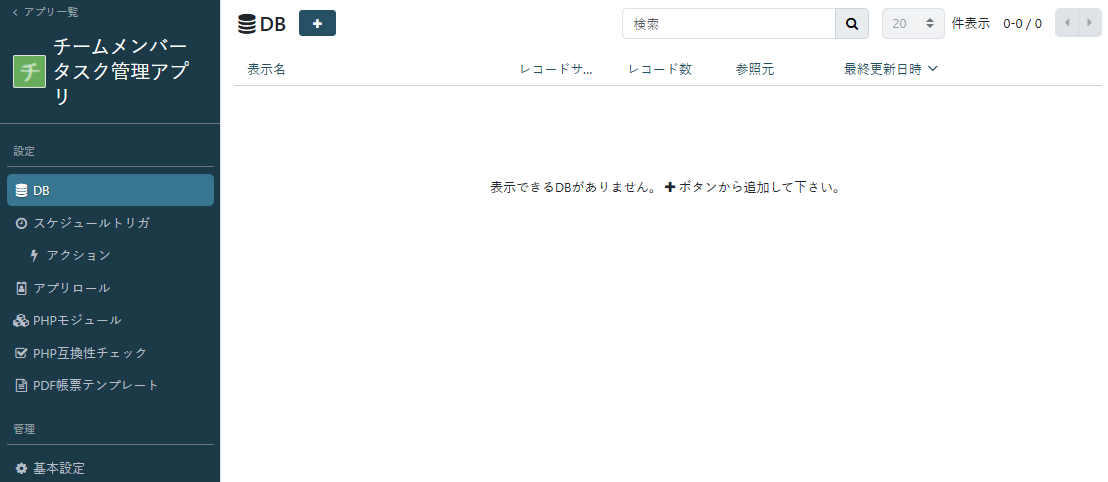Click the magnifying glass search button
Screen dimensions: 1108x482
pyautogui.click(x=851, y=23)
